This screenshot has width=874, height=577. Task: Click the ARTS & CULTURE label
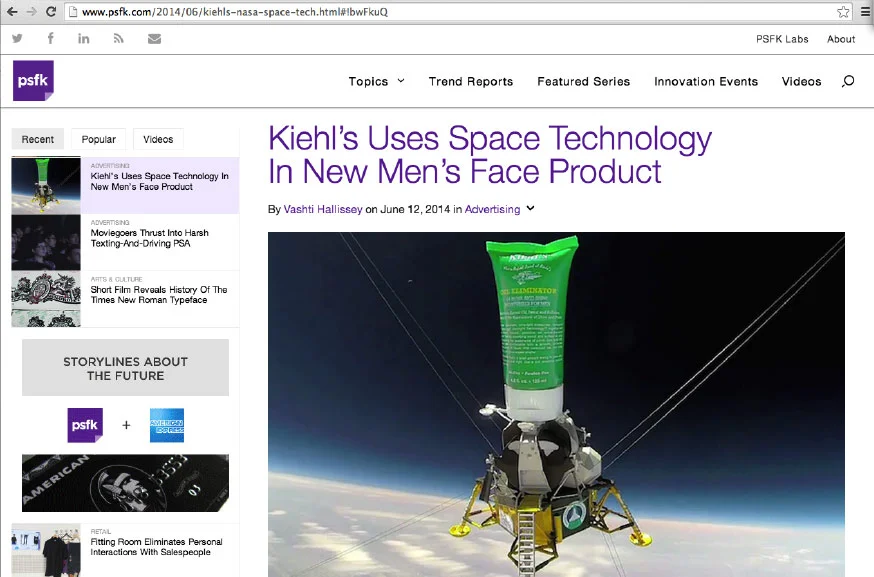[x=116, y=279]
